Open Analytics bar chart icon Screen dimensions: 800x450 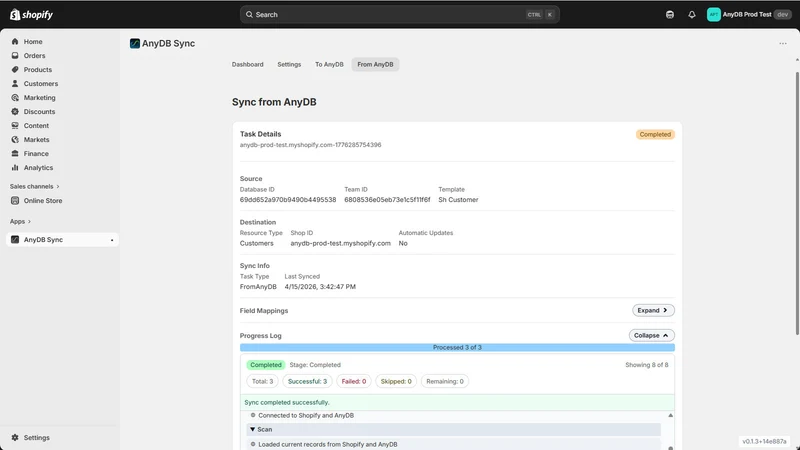(x=15, y=167)
